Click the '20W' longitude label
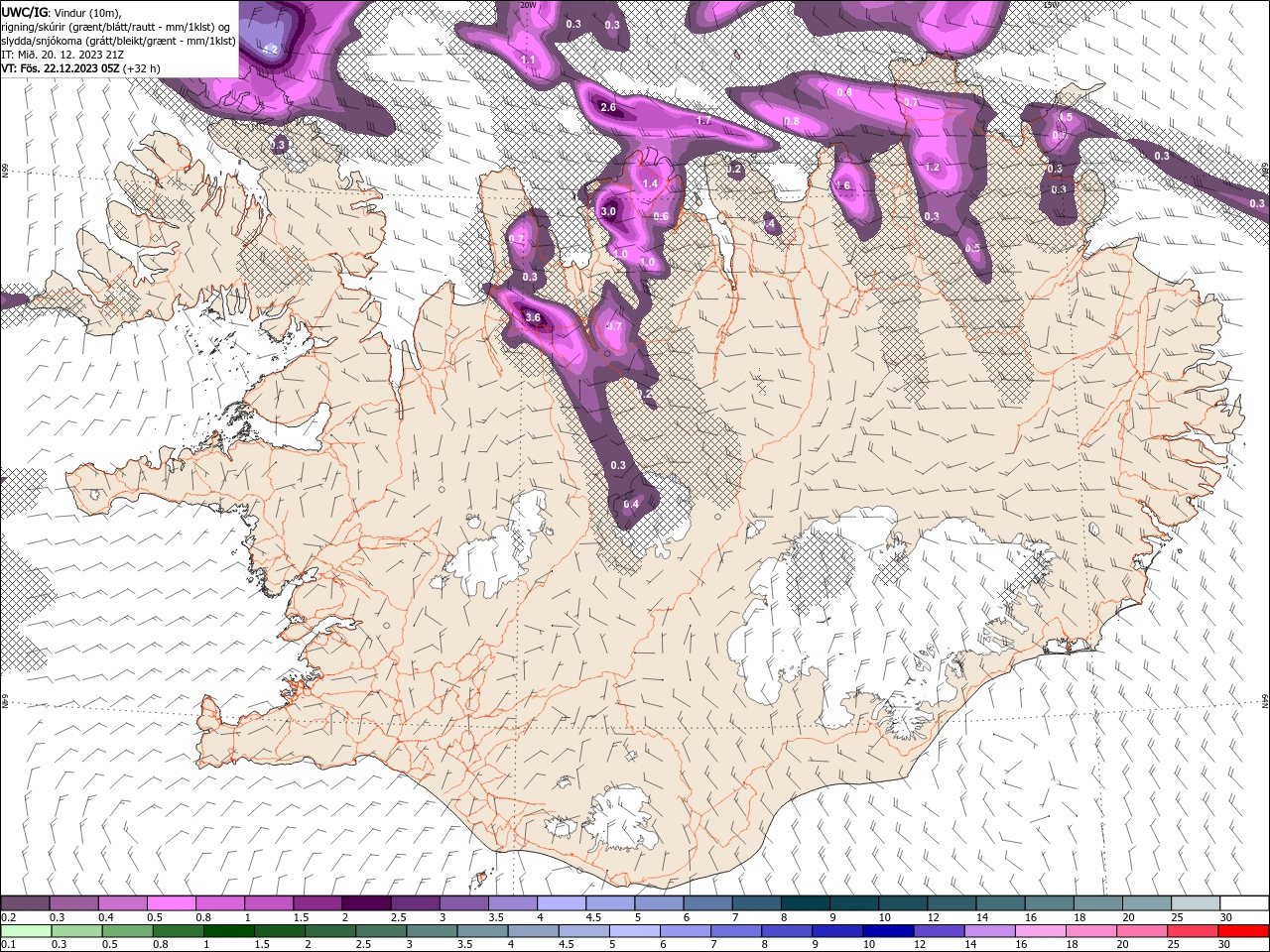Screen dimensions: 1270x952 [528, 5]
